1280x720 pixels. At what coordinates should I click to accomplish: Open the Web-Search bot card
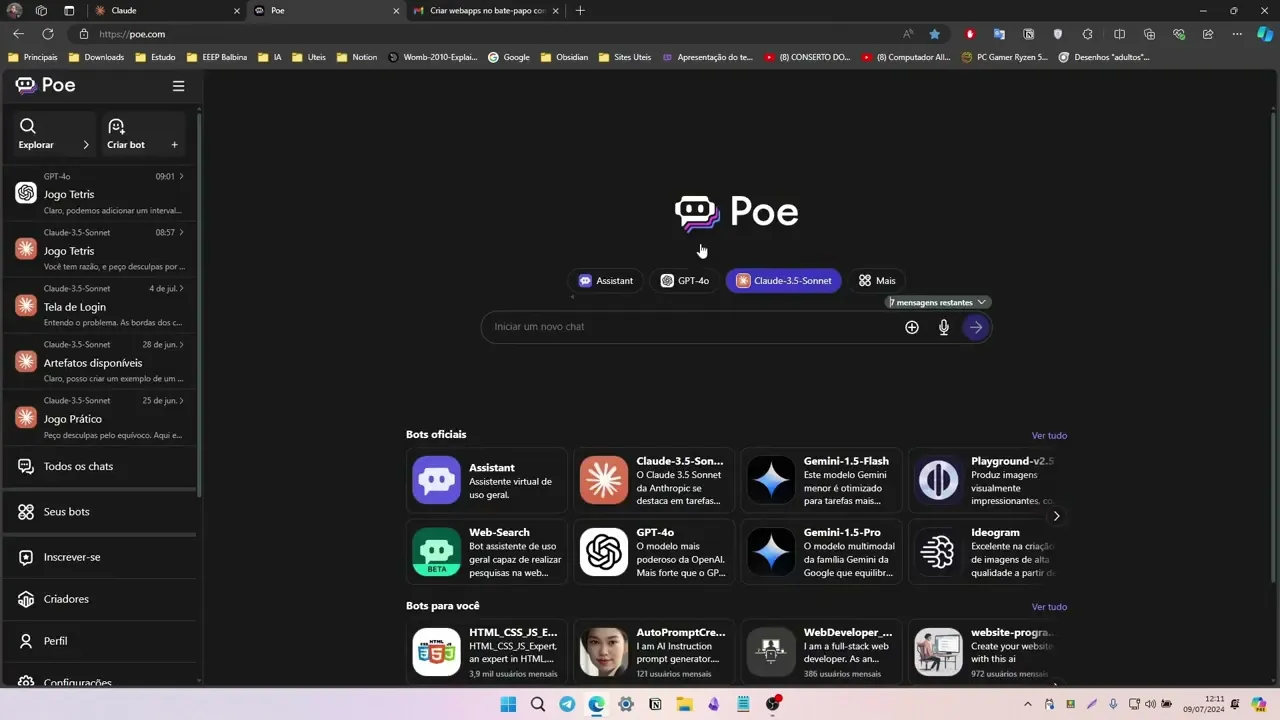point(487,551)
